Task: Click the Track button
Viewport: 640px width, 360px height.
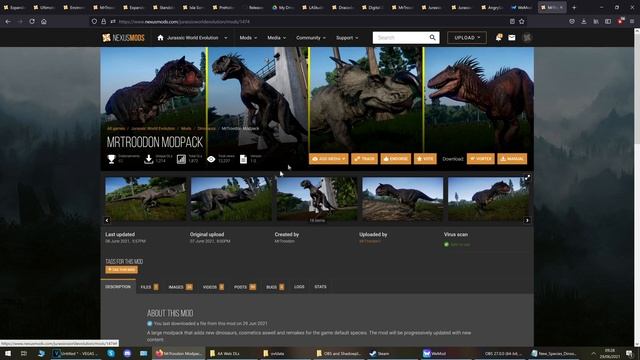Action: tap(364, 159)
